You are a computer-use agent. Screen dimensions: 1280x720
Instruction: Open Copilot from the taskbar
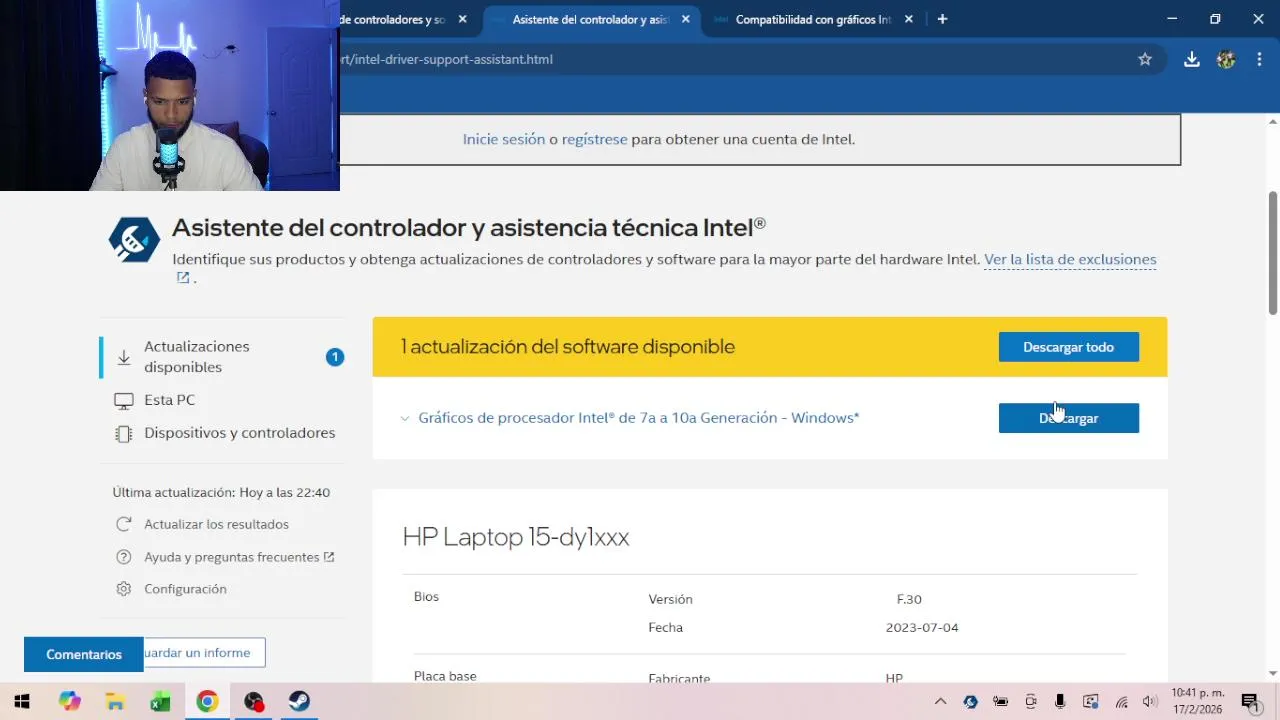[69, 701]
